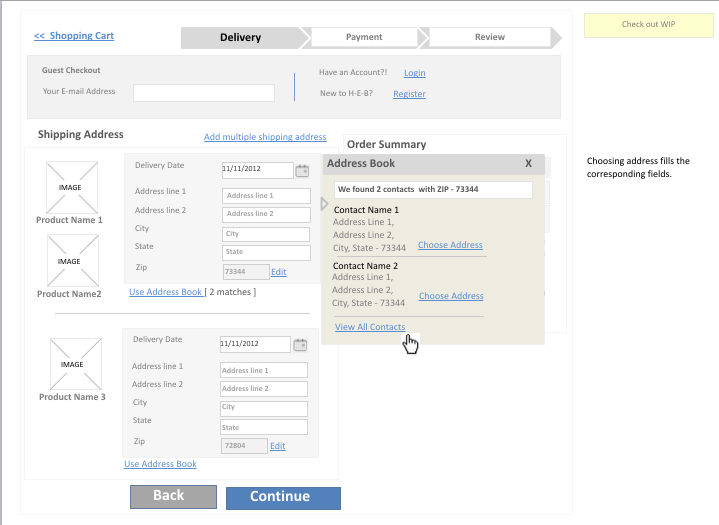The image size is (719, 525).
Task: Click first shipment's City field
Action: coord(266,234)
